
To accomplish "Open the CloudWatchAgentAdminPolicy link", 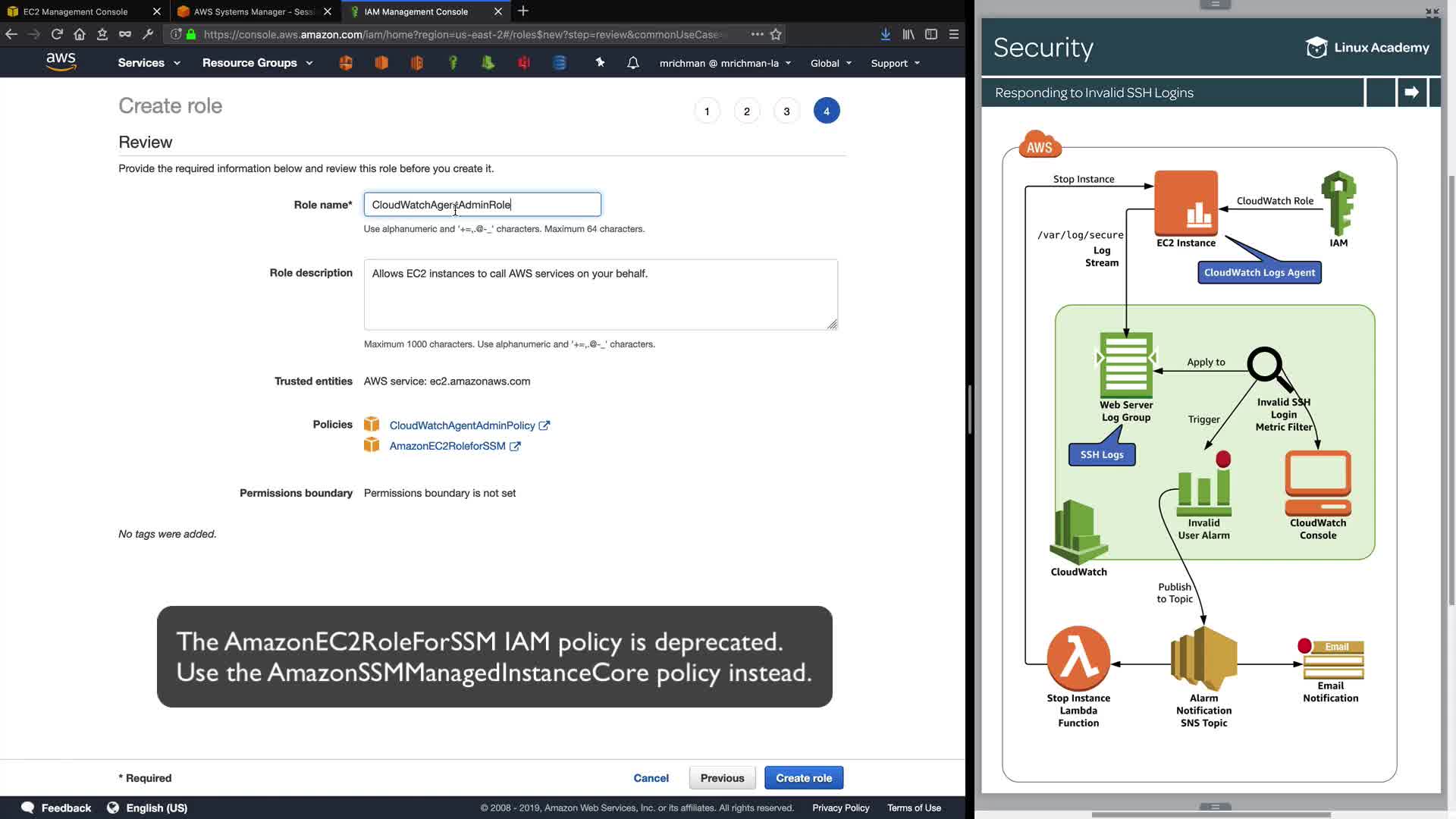I will (462, 425).
